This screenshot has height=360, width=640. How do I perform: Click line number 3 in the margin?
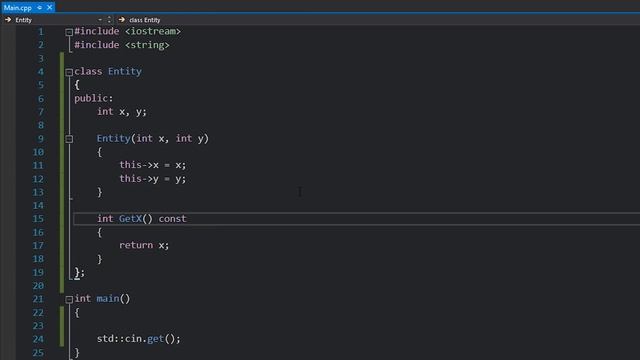click(41, 58)
